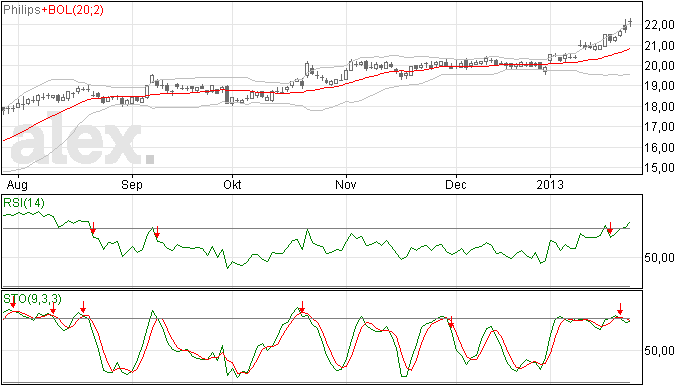This screenshot has height=387, width=690.
Task: Select the Sep label on the time axis
Action: (x=132, y=184)
